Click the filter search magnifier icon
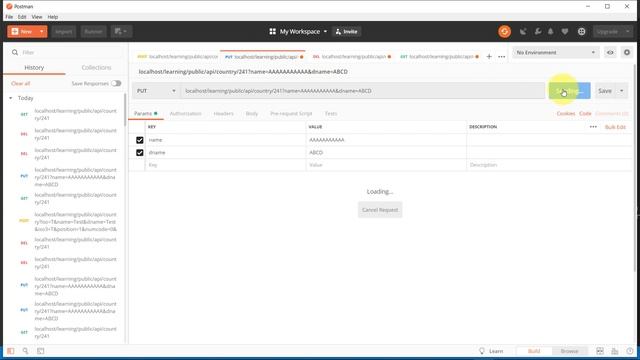Image resolution: width=640 pixels, height=360 pixels. pyautogui.click(x=15, y=52)
